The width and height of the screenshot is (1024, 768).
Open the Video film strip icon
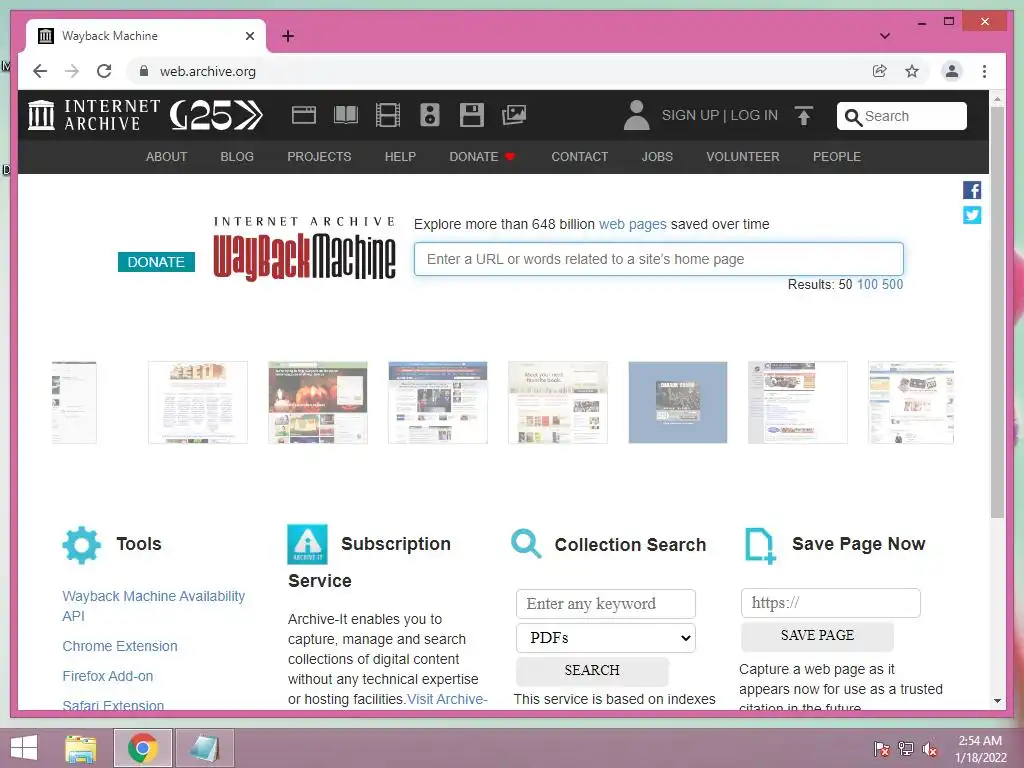click(388, 115)
